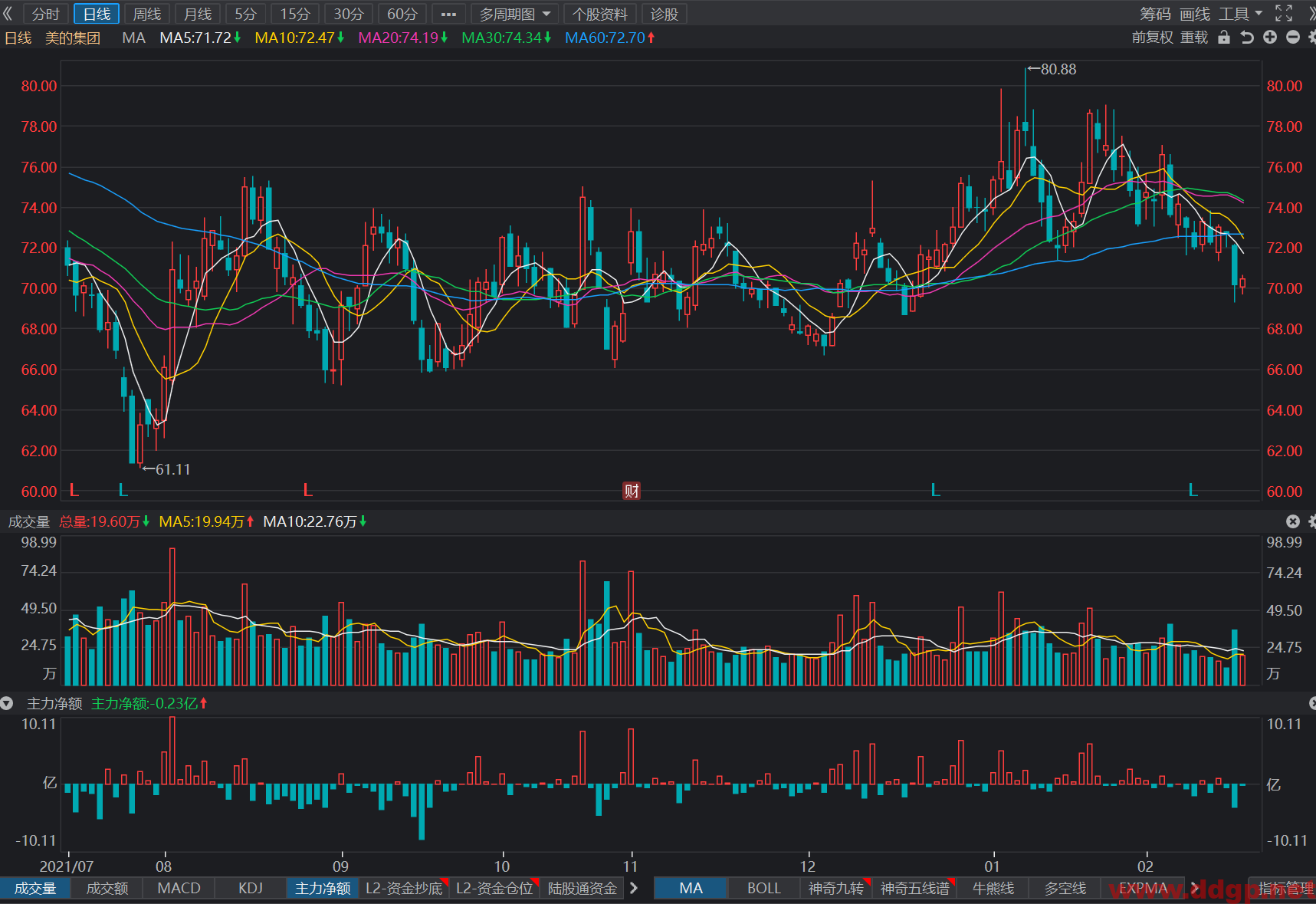The width and height of the screenshot is (1316, 904).
Task: Select the 成交量 indicator tab
Action: (35, 888)
